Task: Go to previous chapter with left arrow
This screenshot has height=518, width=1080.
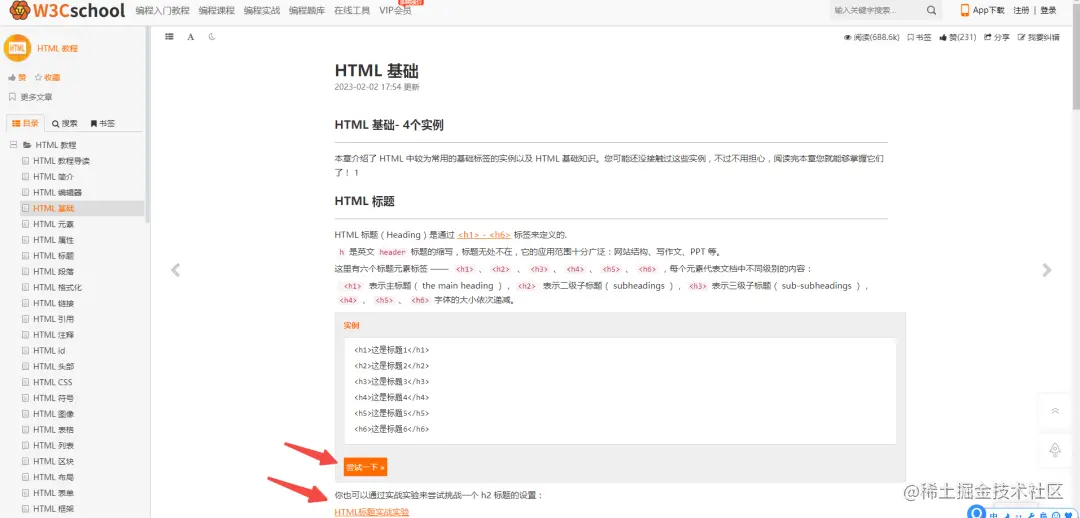Action: 176,270
